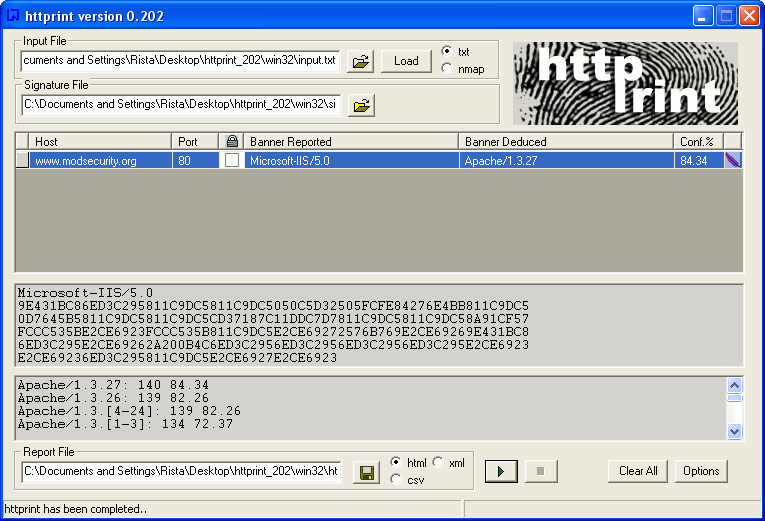765x521 pixels.
Task: Open folder browser for Input File
Action: click(361, 61)
